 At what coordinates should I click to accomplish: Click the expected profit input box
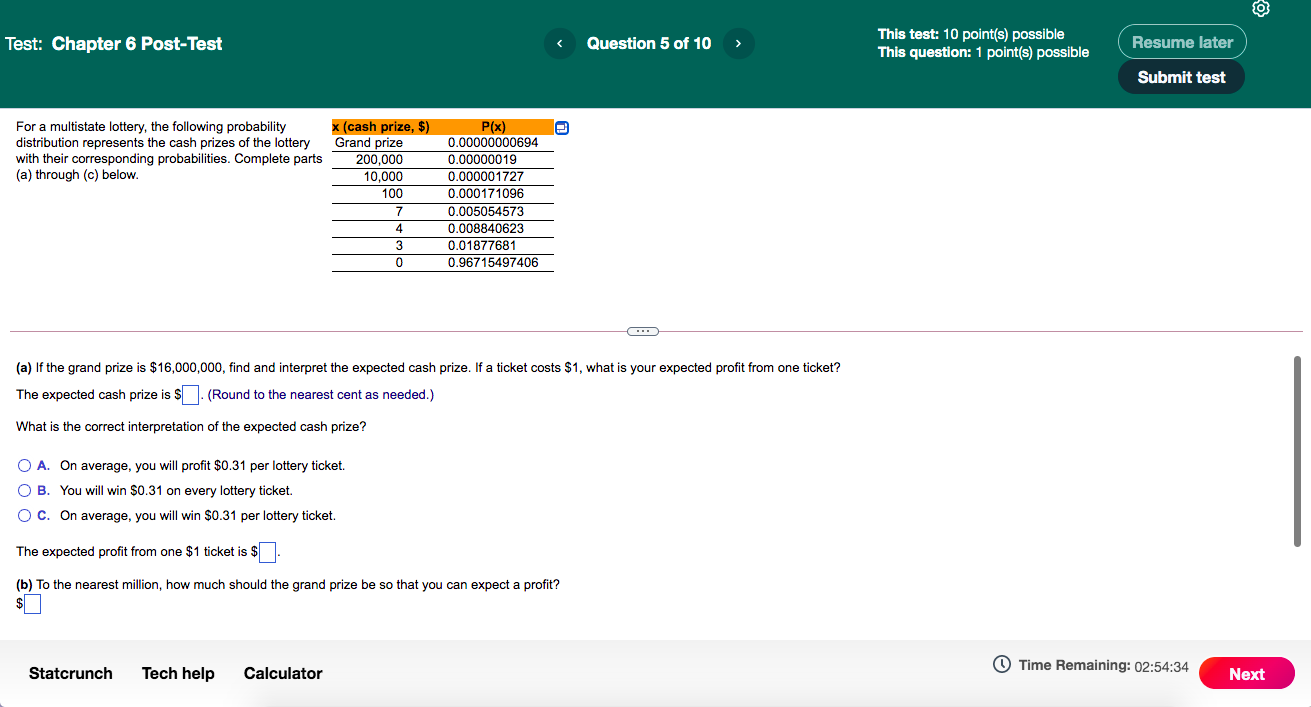(x=267, y=551)
